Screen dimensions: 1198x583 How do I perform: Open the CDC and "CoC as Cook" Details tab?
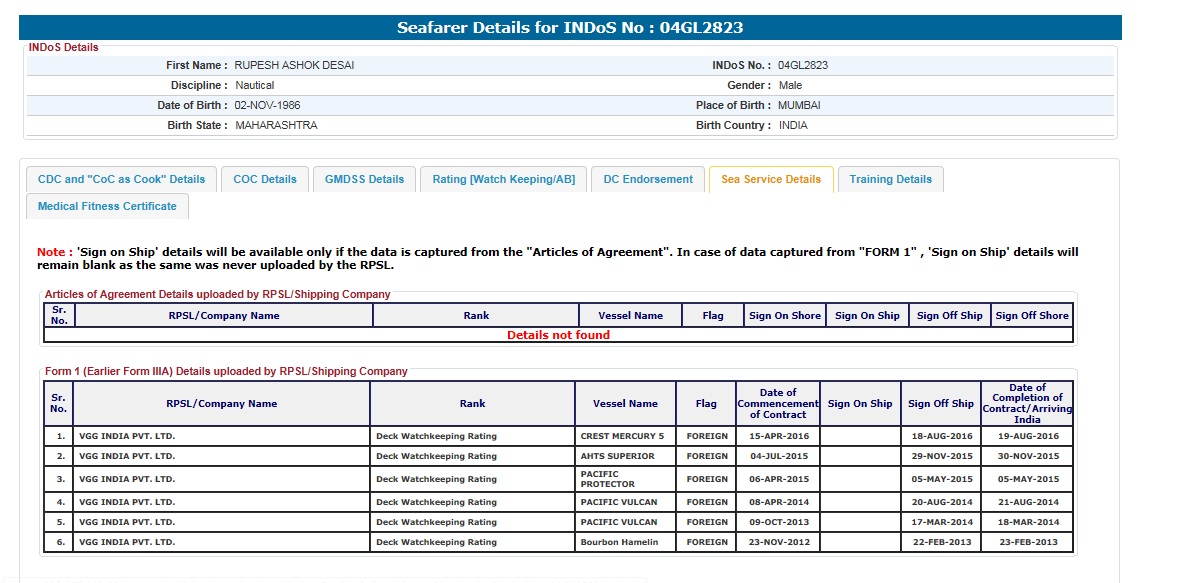pos(121,180)
